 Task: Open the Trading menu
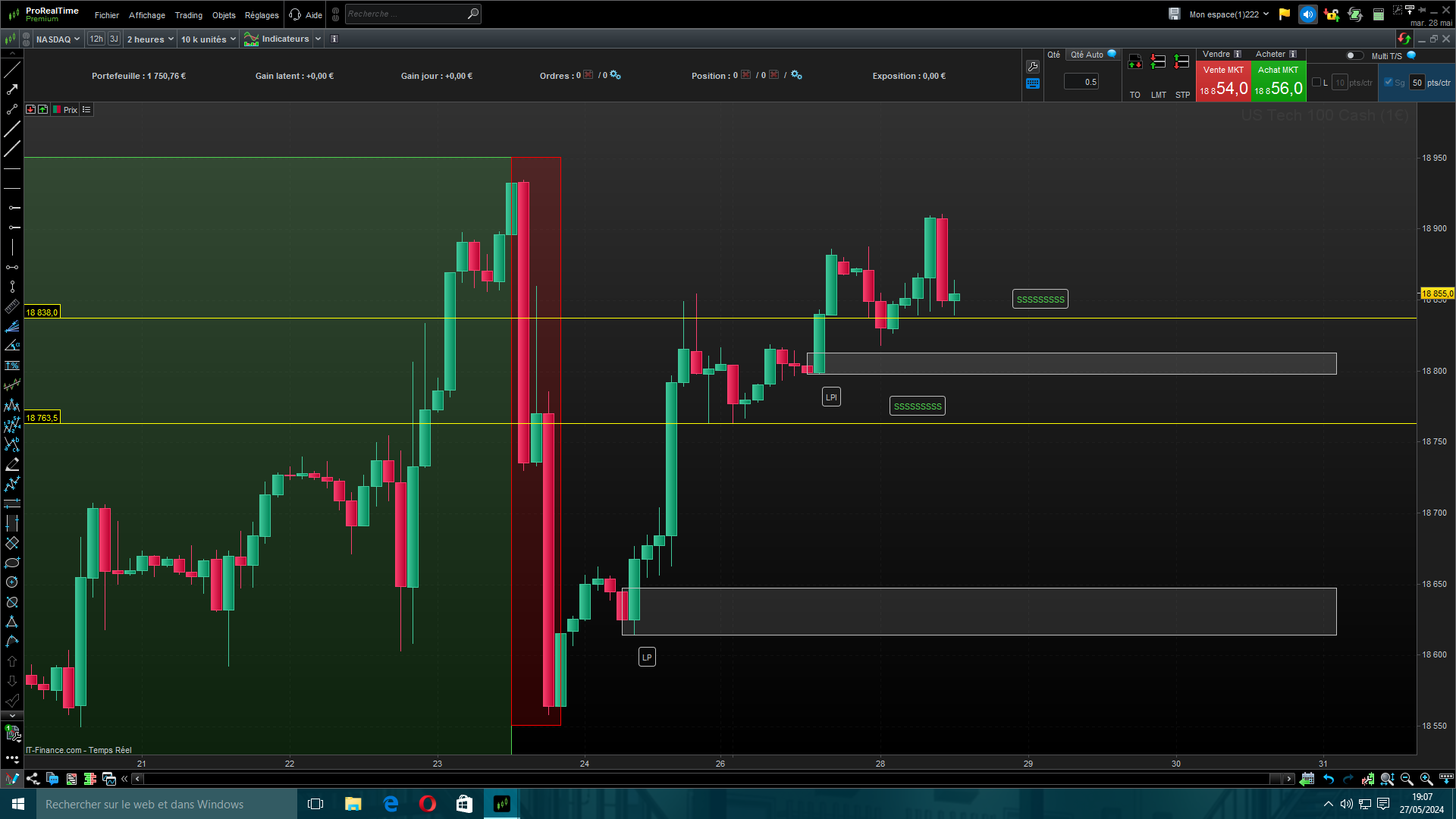point(188,15)
